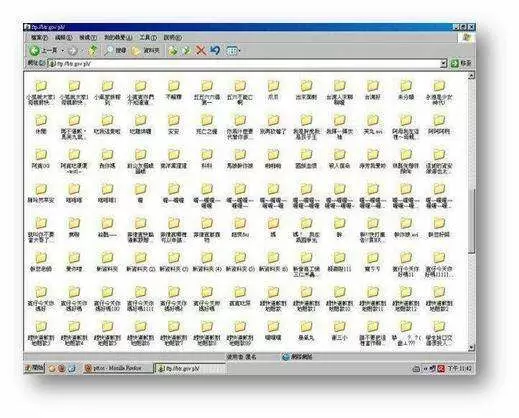Click the Copy To folder toolbar icon
The height and width of the screenshot is (418, 519).
(x=186, y=51)
